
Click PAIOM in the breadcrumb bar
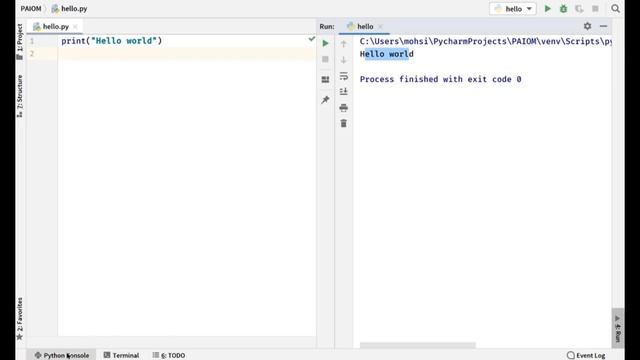[x=31, y=9]
